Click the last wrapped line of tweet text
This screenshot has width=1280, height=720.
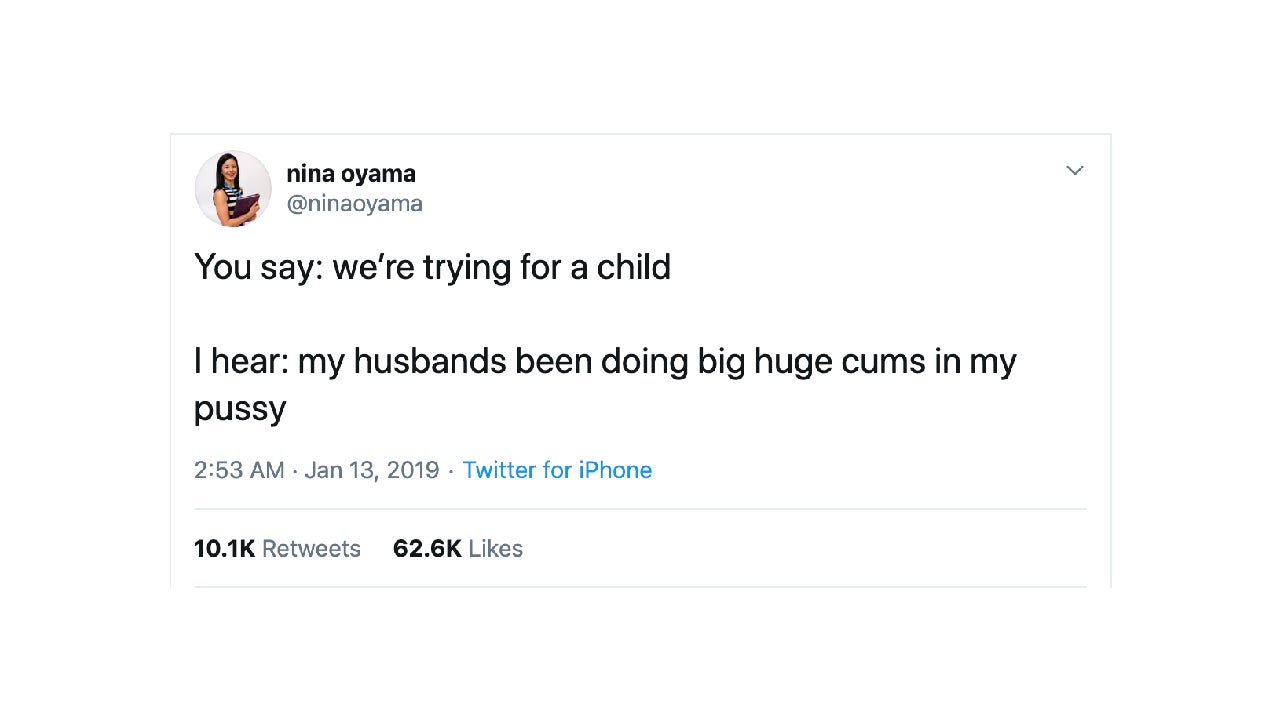(x=240, y=408)
